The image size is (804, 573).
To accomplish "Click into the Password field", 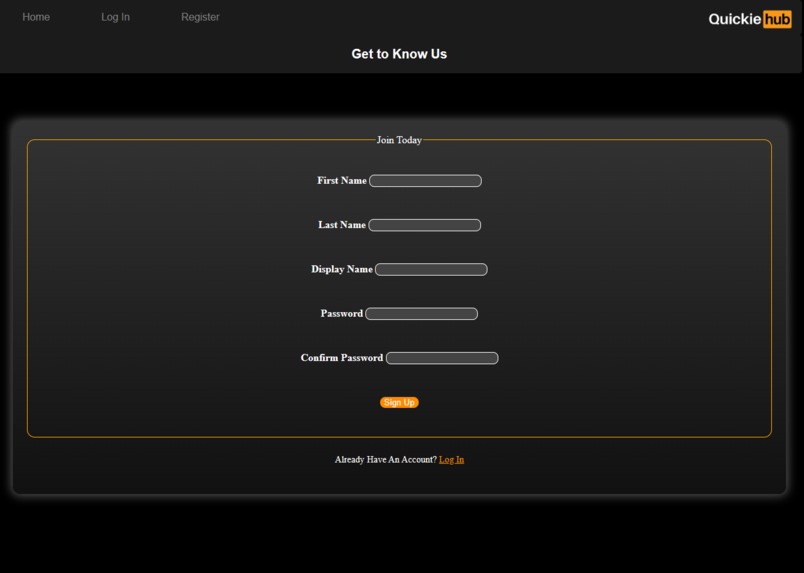I will pyautogui.click(x=421, y=313).
